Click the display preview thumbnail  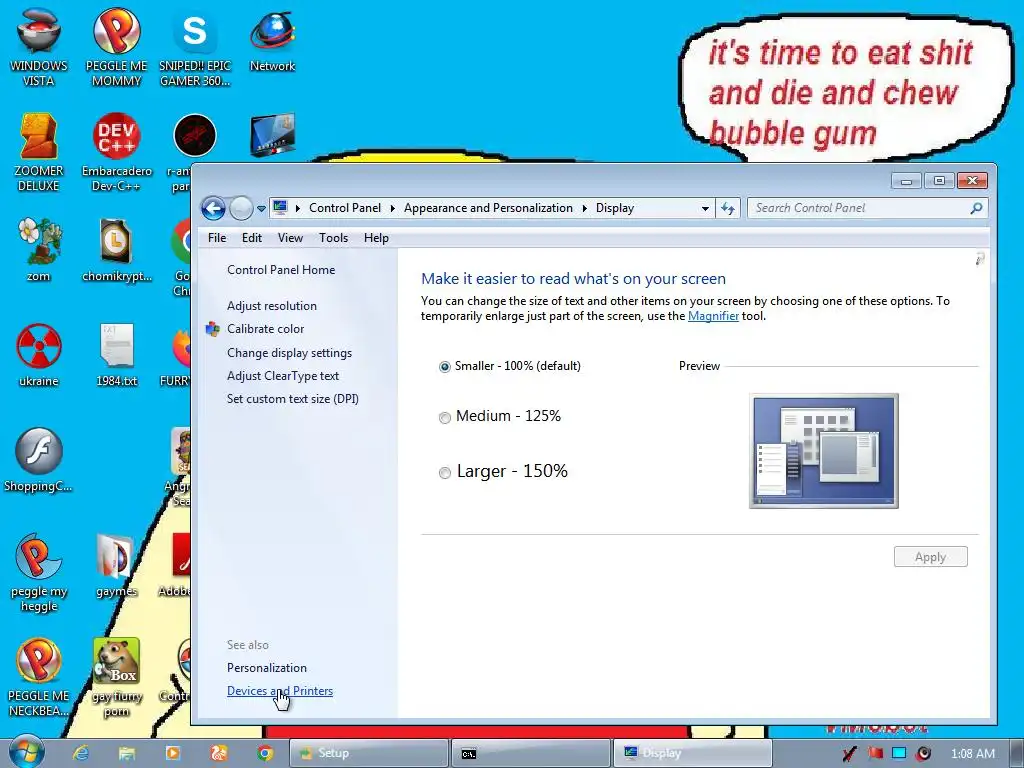point(824,451)
